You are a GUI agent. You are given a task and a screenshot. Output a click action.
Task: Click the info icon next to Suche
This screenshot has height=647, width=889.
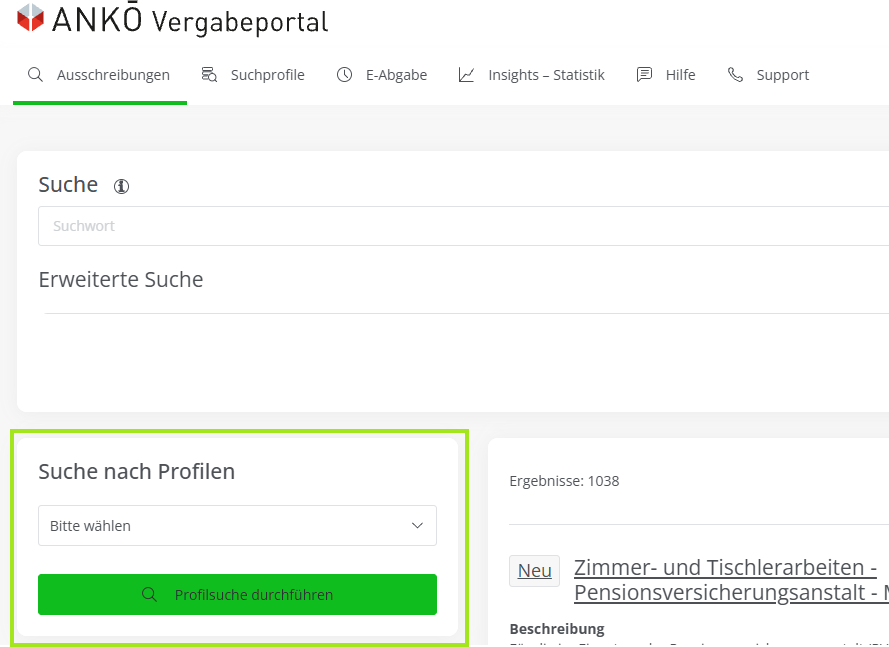pyautogui.click(x=122, y=186)
